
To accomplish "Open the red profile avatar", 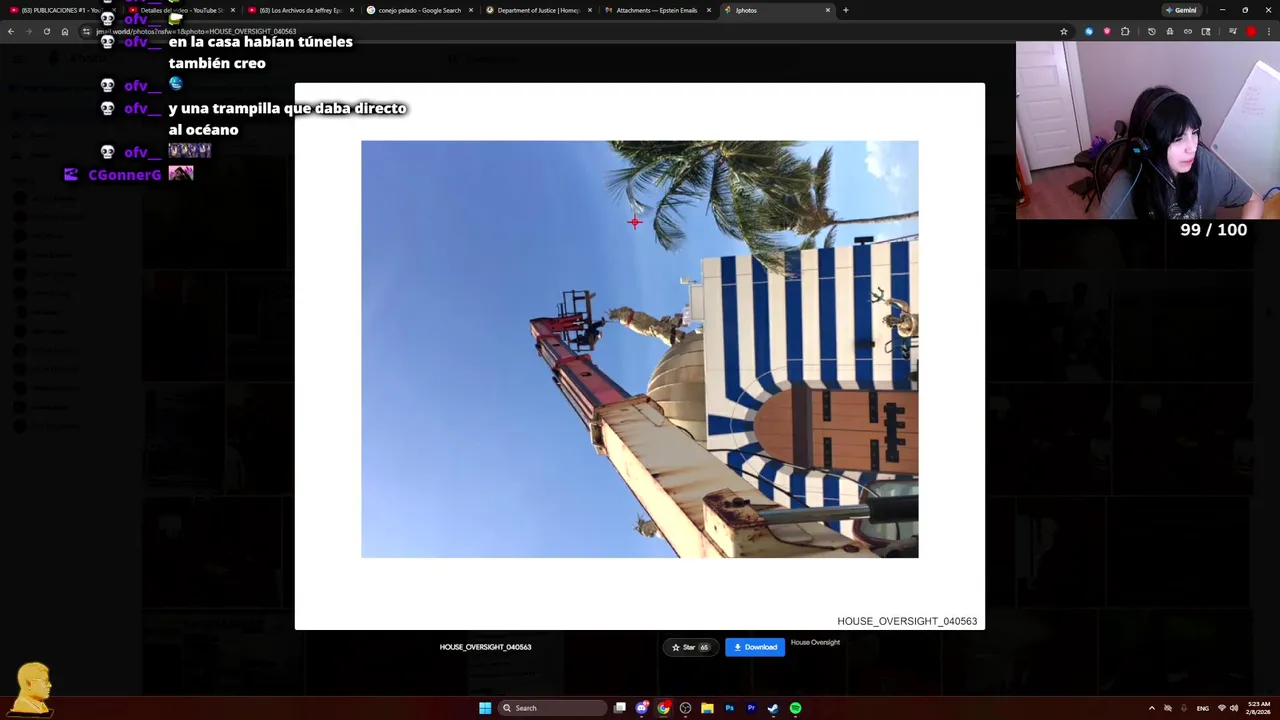I will click(1251, 31).
